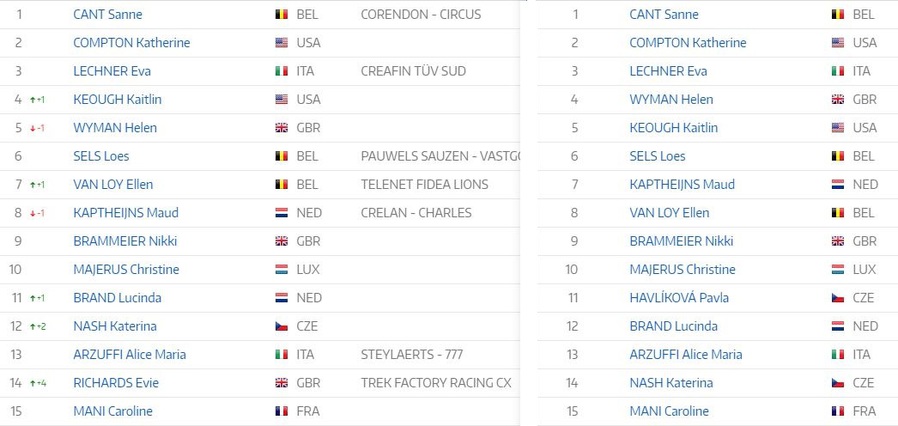898x426 pixels.
Task: Select KEOUGH Kaitlin at rank 4
Action: pos(117,99)
